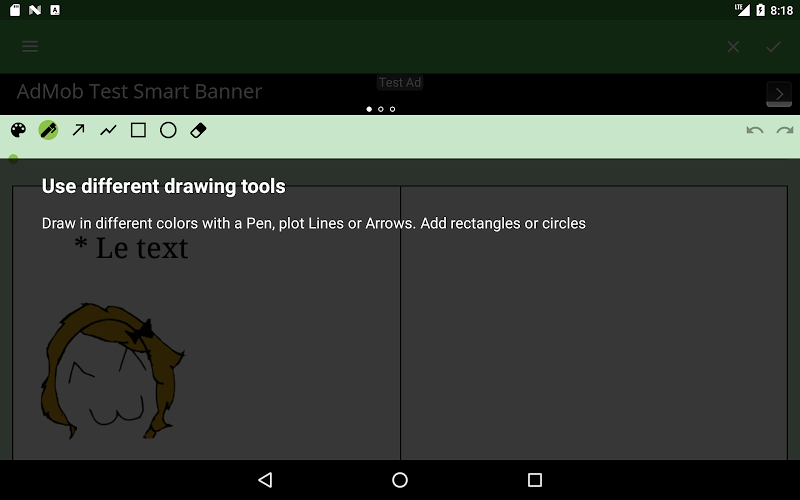
Task: Select the polyline Line tool
Action: click(x=108, y=131)
